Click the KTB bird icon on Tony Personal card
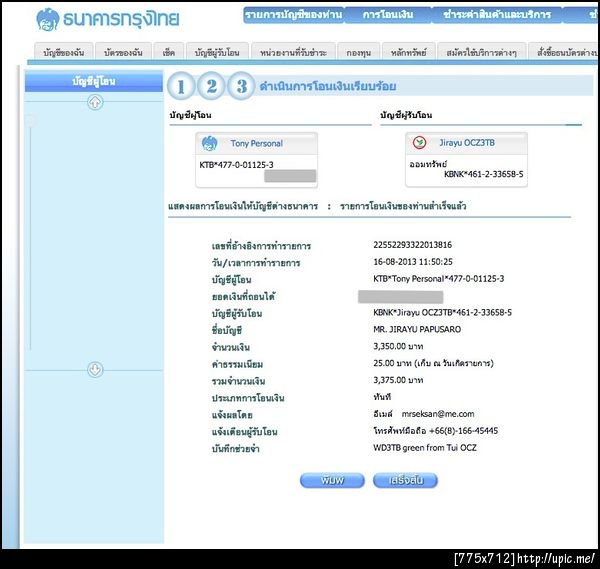 (210, 143)
